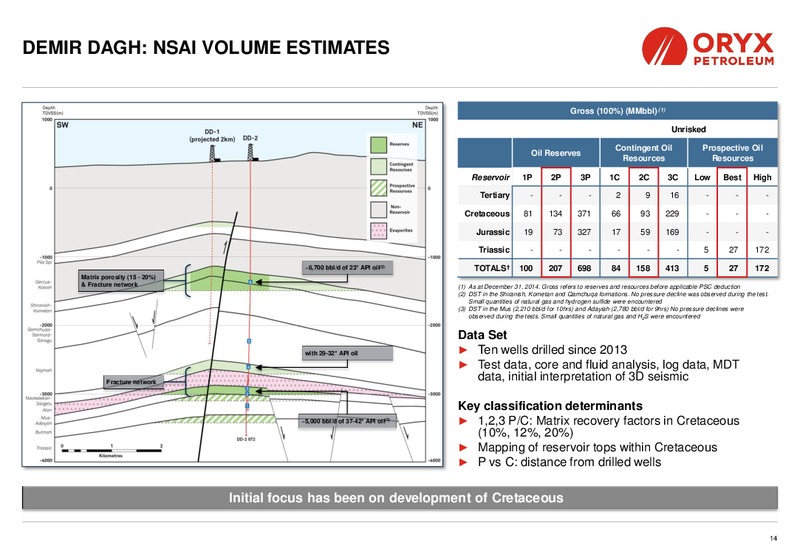Click the text 'Ten wells drilled since 2013'

tap(552, 350)
